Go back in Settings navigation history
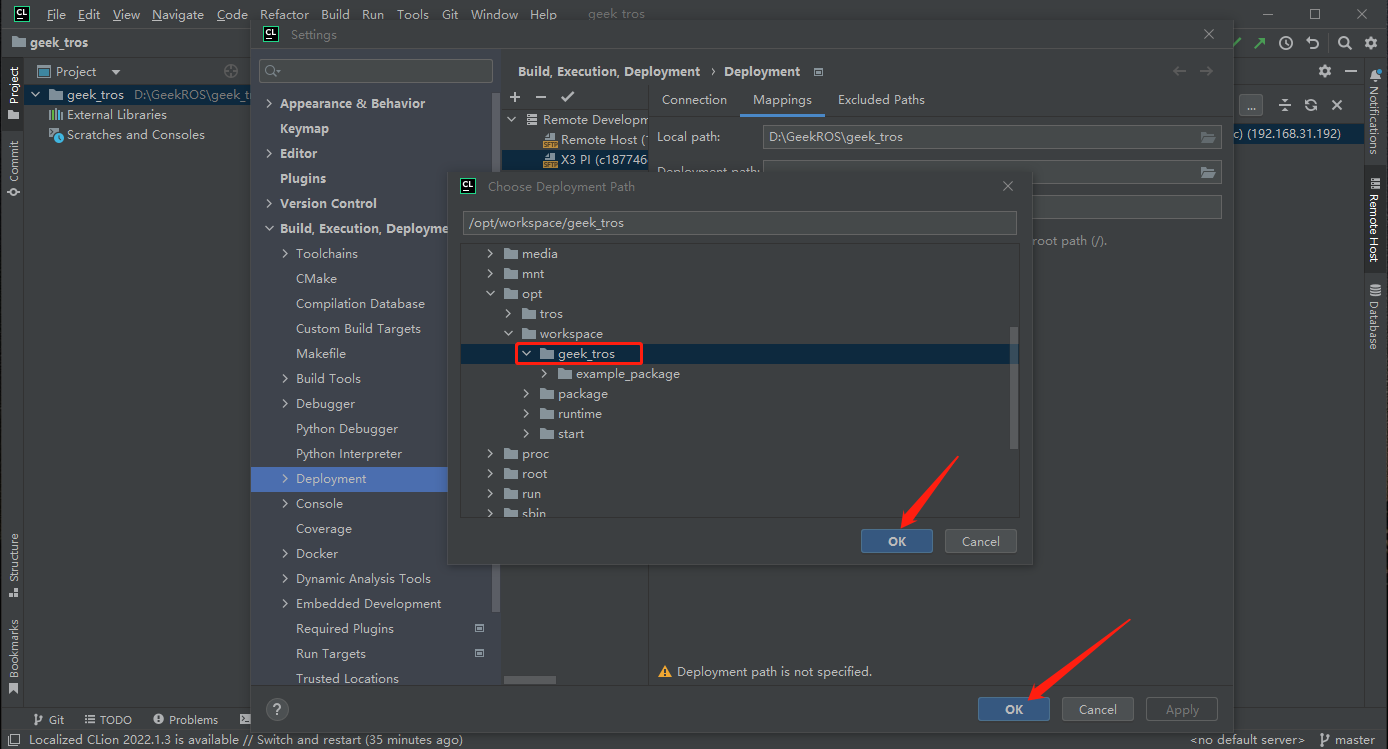The width and height of the screenshot is (1388, 749). [1180, 71]
